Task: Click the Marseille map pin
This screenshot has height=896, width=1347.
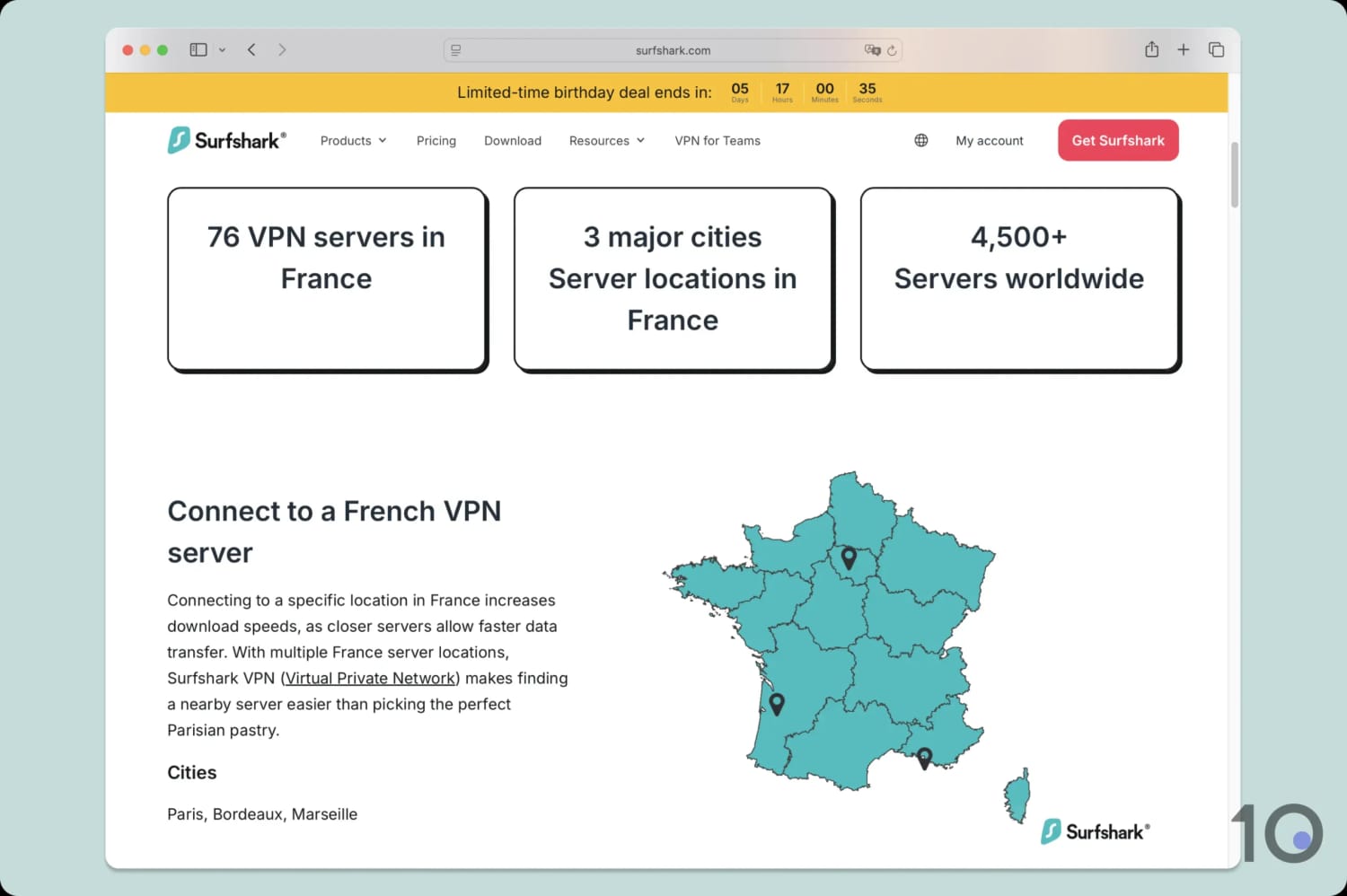Action: pos(924,759)
